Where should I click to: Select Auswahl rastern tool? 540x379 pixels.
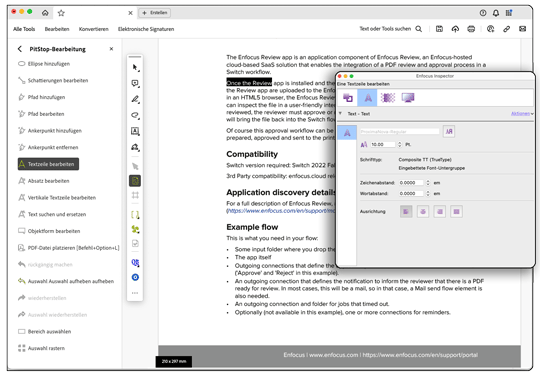point(41,348)
